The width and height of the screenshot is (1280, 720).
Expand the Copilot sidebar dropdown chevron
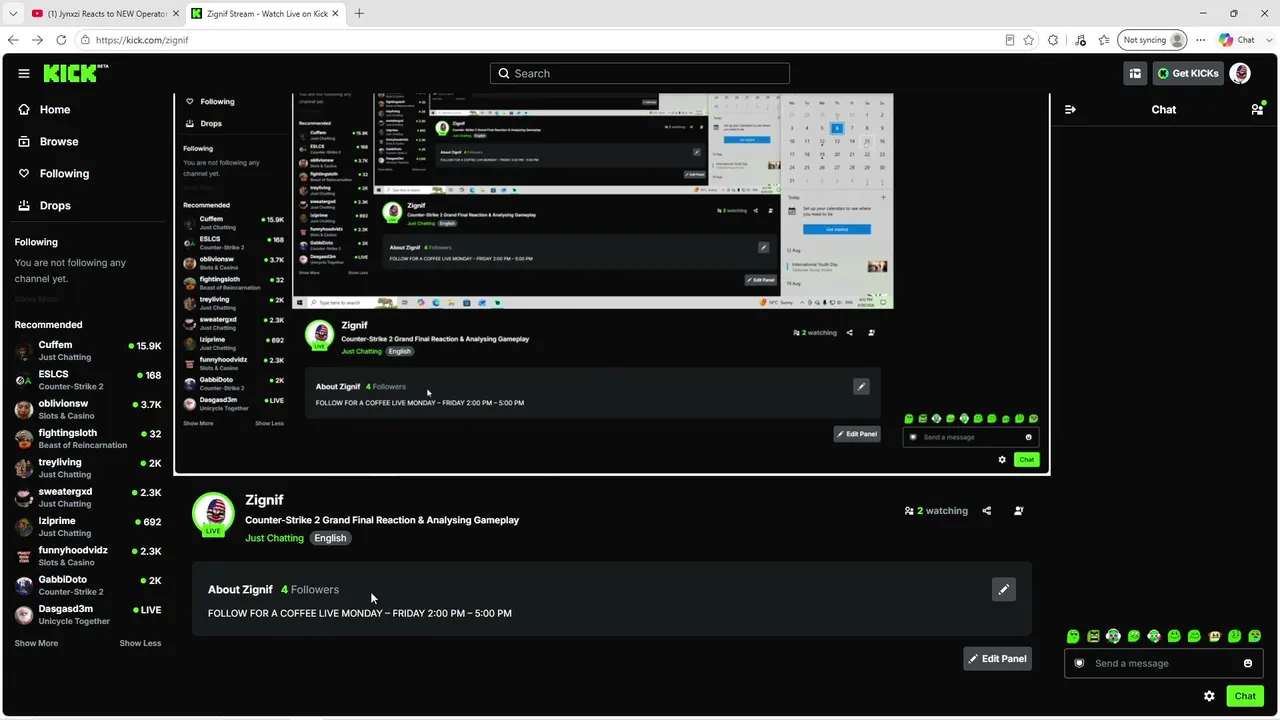[1267, 40]
